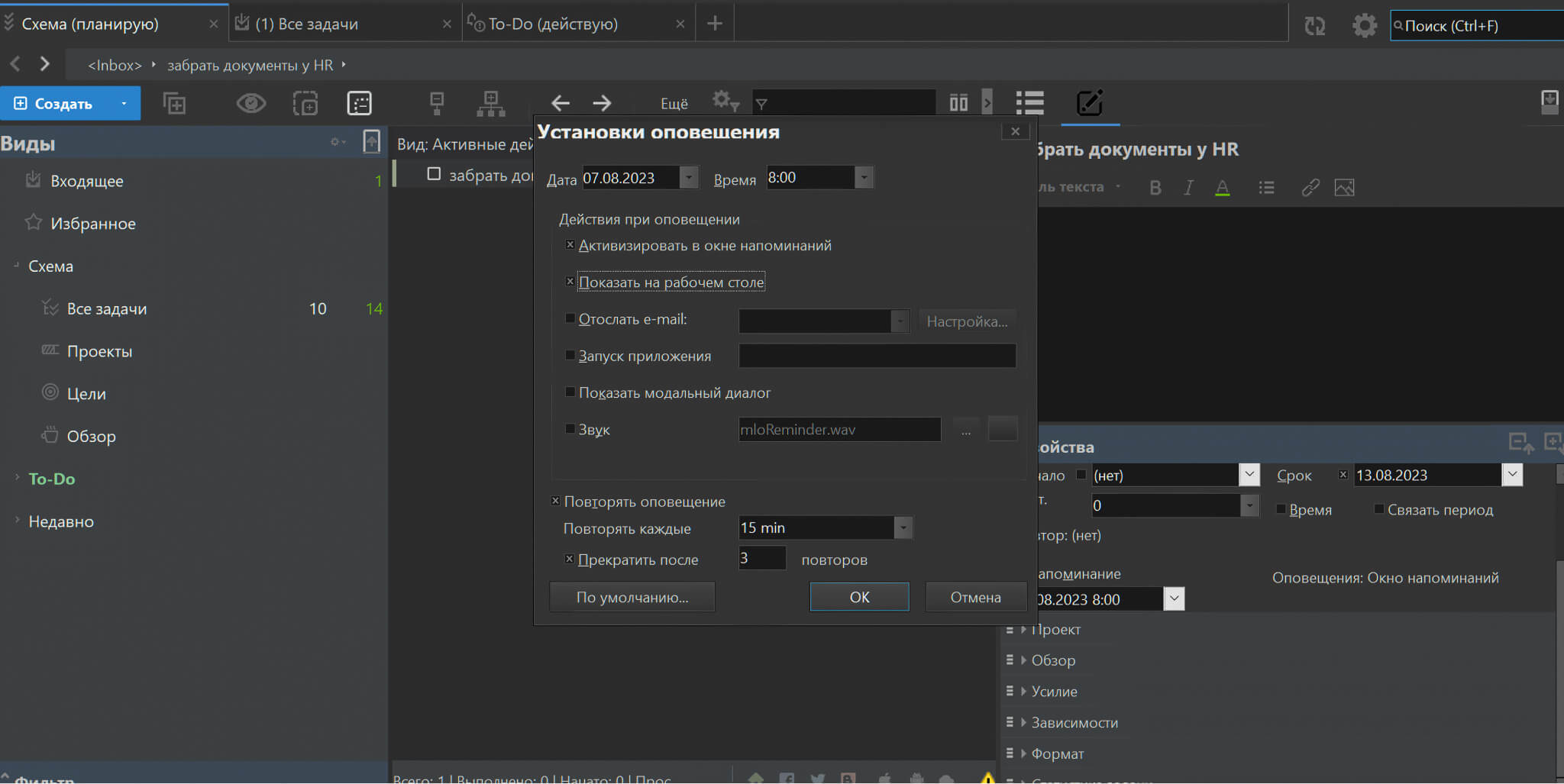This screenshot has height=784, width=1564.
Task: Click the По умолчанию... button
Action: coord(632,597)
